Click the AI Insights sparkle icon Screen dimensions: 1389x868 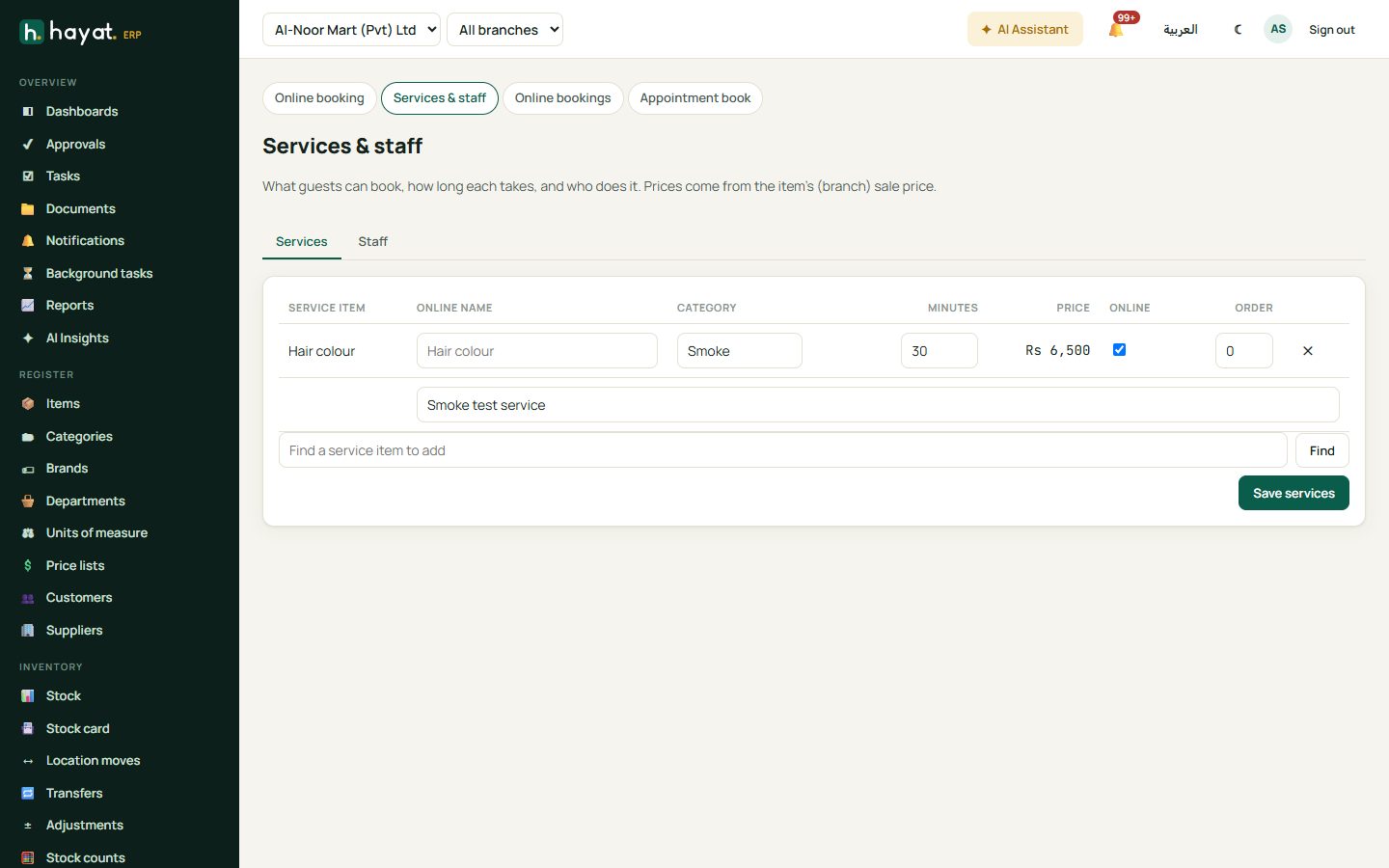pos(28,339)
